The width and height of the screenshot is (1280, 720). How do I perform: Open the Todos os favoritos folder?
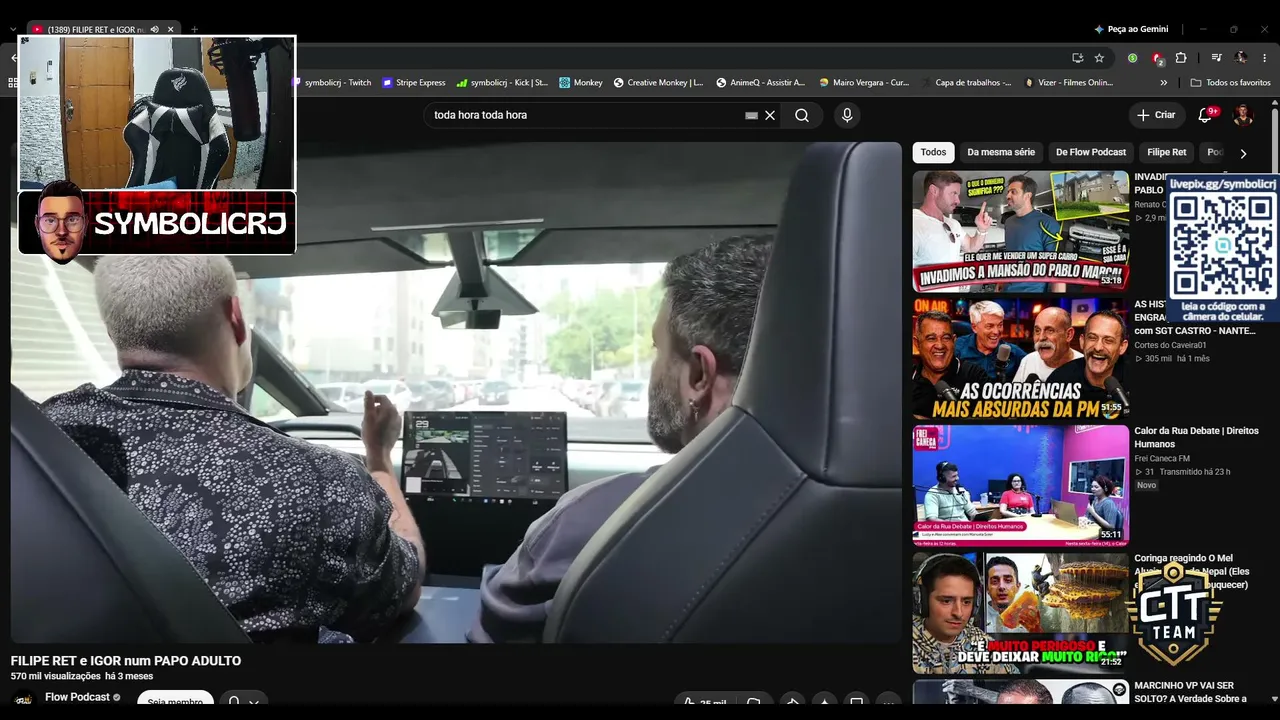click(1230, 83)
